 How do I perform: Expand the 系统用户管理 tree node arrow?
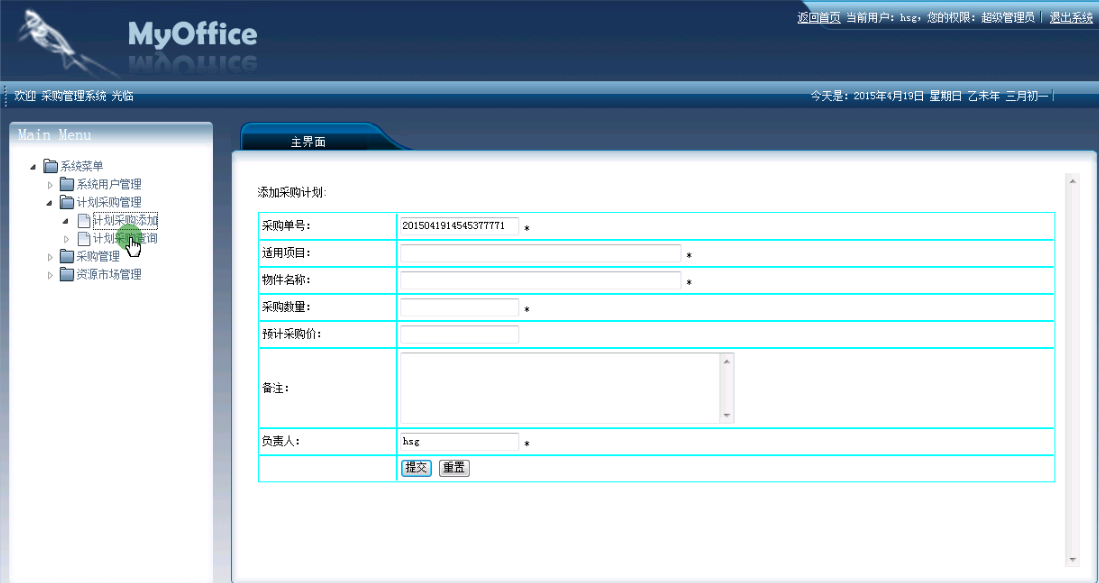[51, 184]
